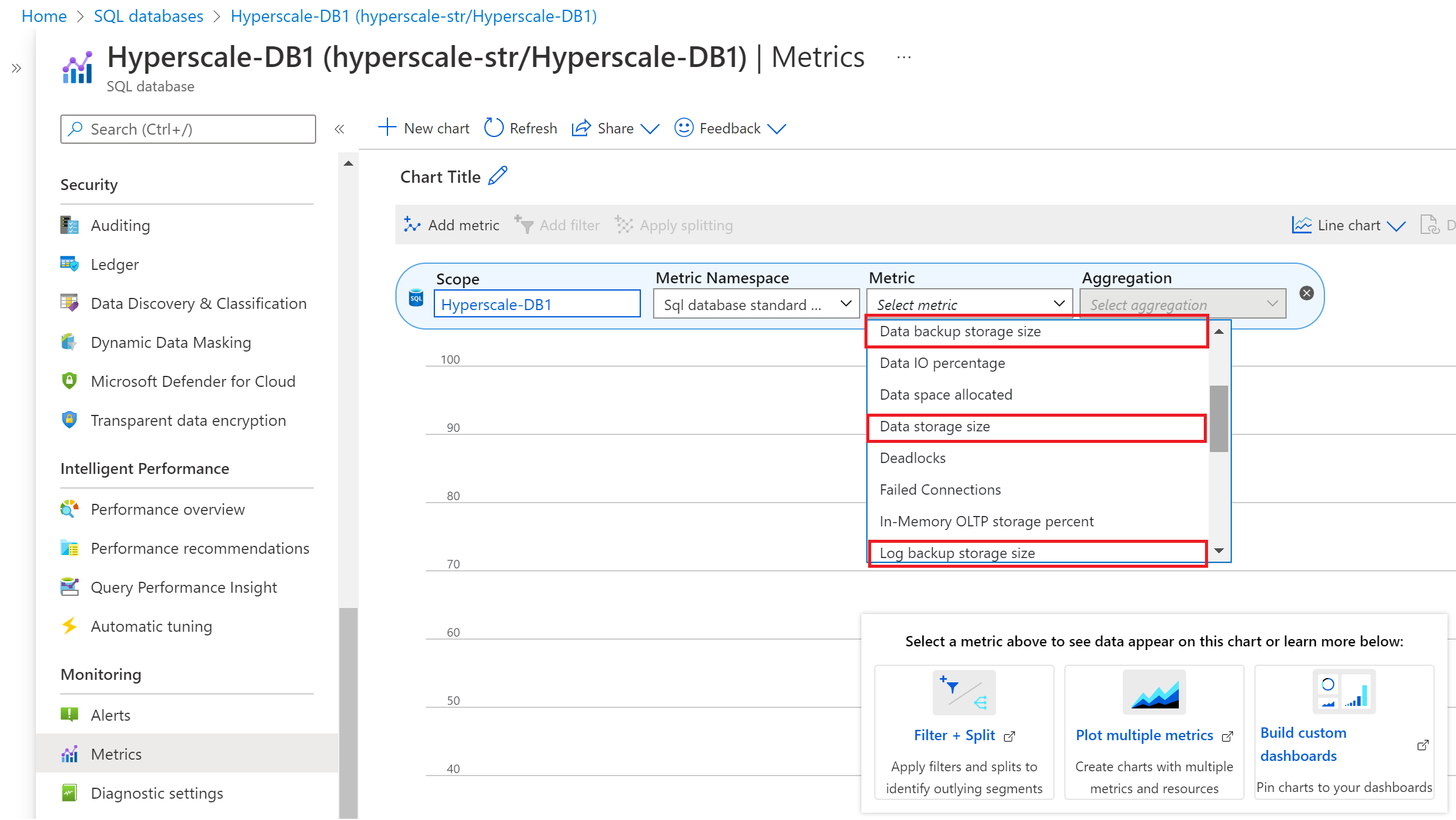Expand the Metric selector dropdown
The height and width of the screenshot is (820, 1456).
[x=967, y=304]
